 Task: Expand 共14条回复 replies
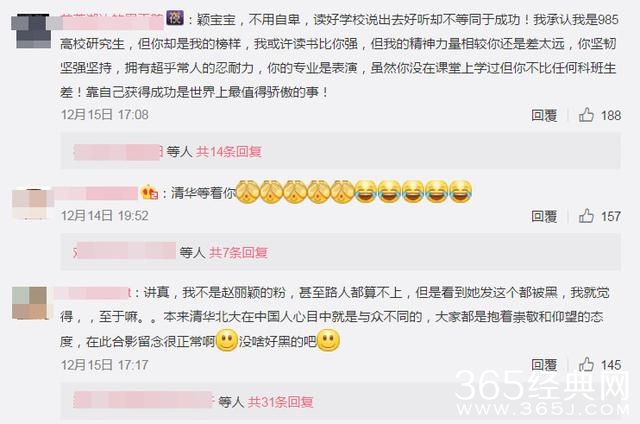(x=229, y=152)
